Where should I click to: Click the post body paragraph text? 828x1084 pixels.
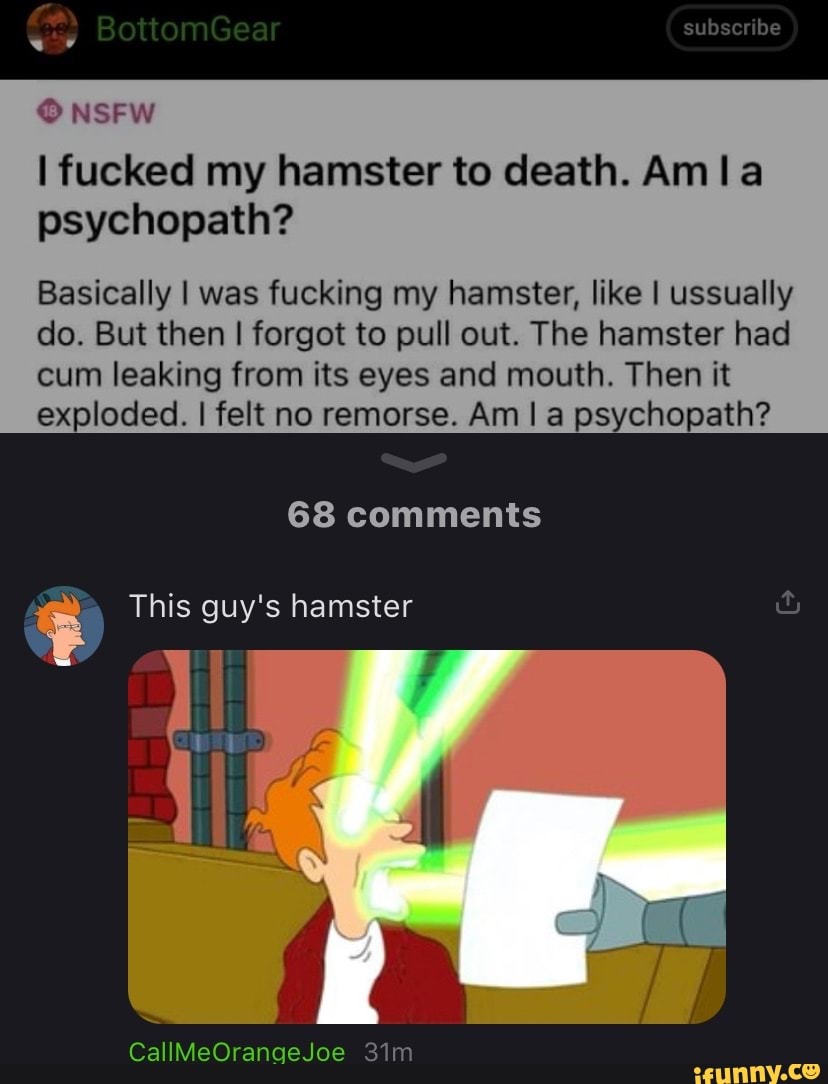[x=413, y=353]
